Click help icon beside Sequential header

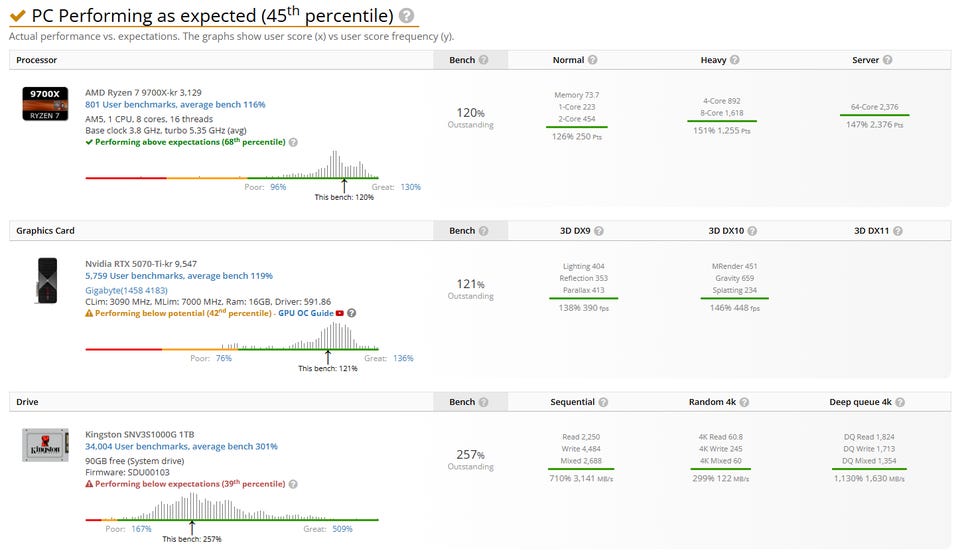603,402
